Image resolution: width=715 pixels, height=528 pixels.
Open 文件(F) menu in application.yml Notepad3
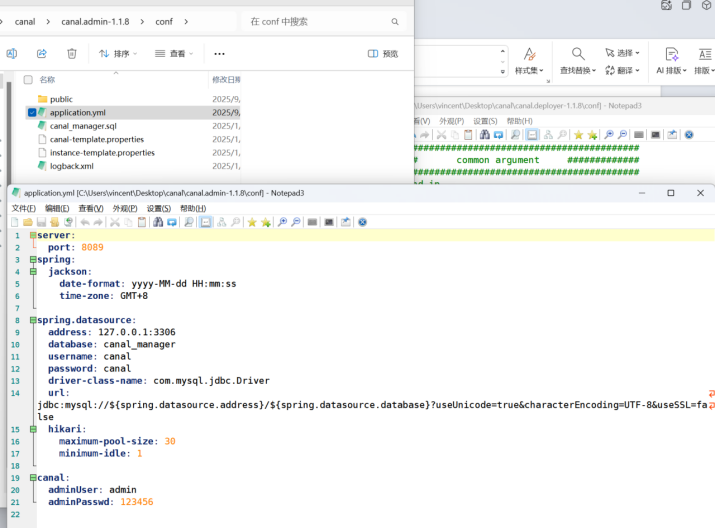coord(24,208)
